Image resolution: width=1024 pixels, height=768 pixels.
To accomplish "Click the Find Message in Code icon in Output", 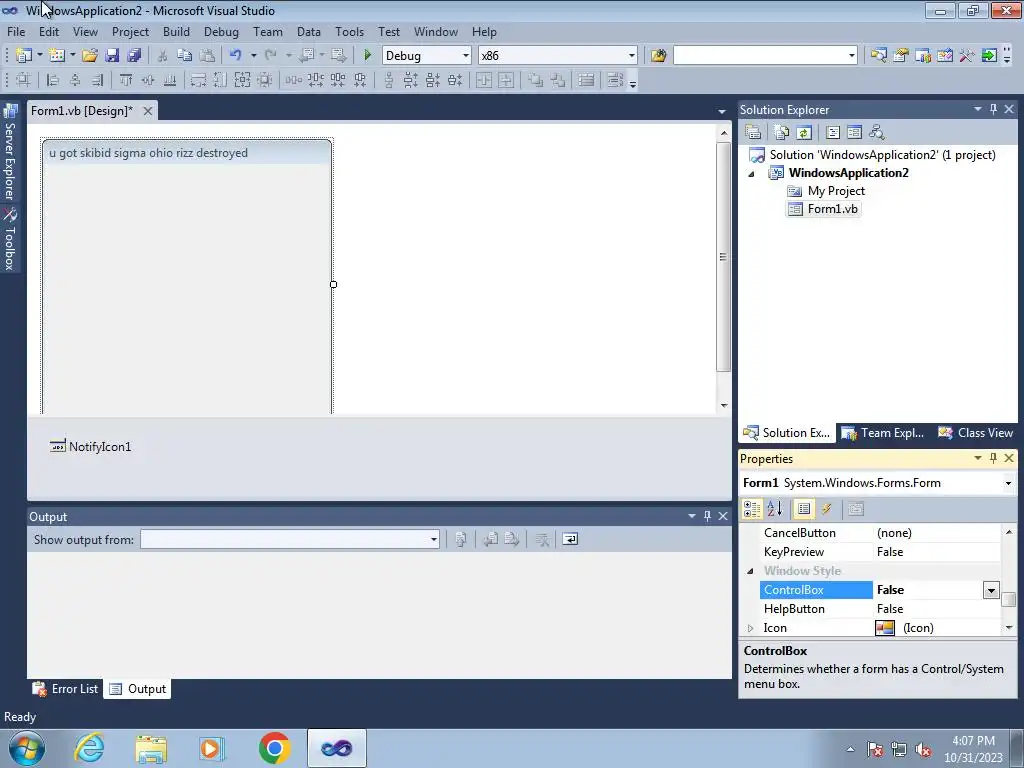I will [x=461, y=539].
